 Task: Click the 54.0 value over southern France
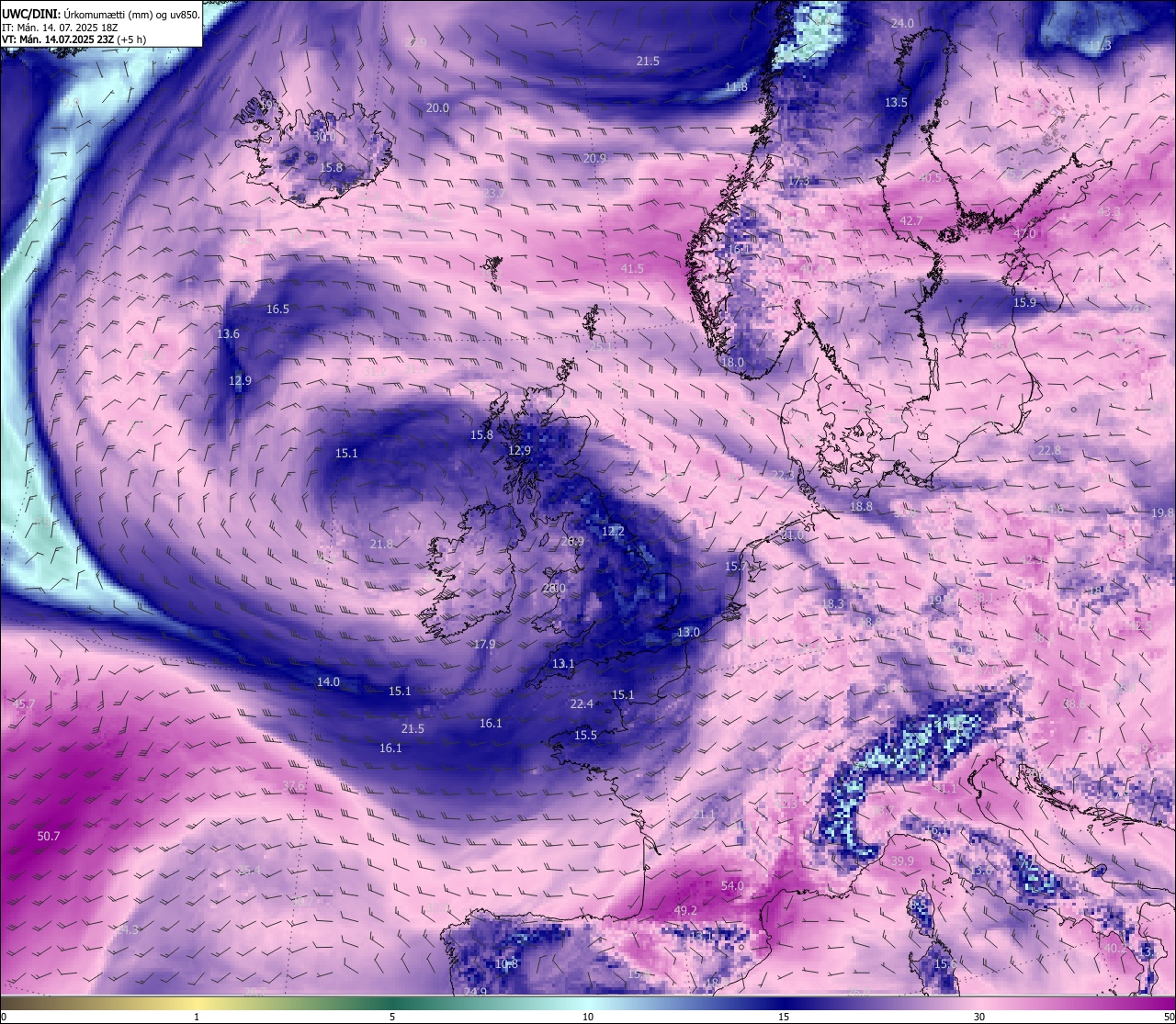point(732,885)
